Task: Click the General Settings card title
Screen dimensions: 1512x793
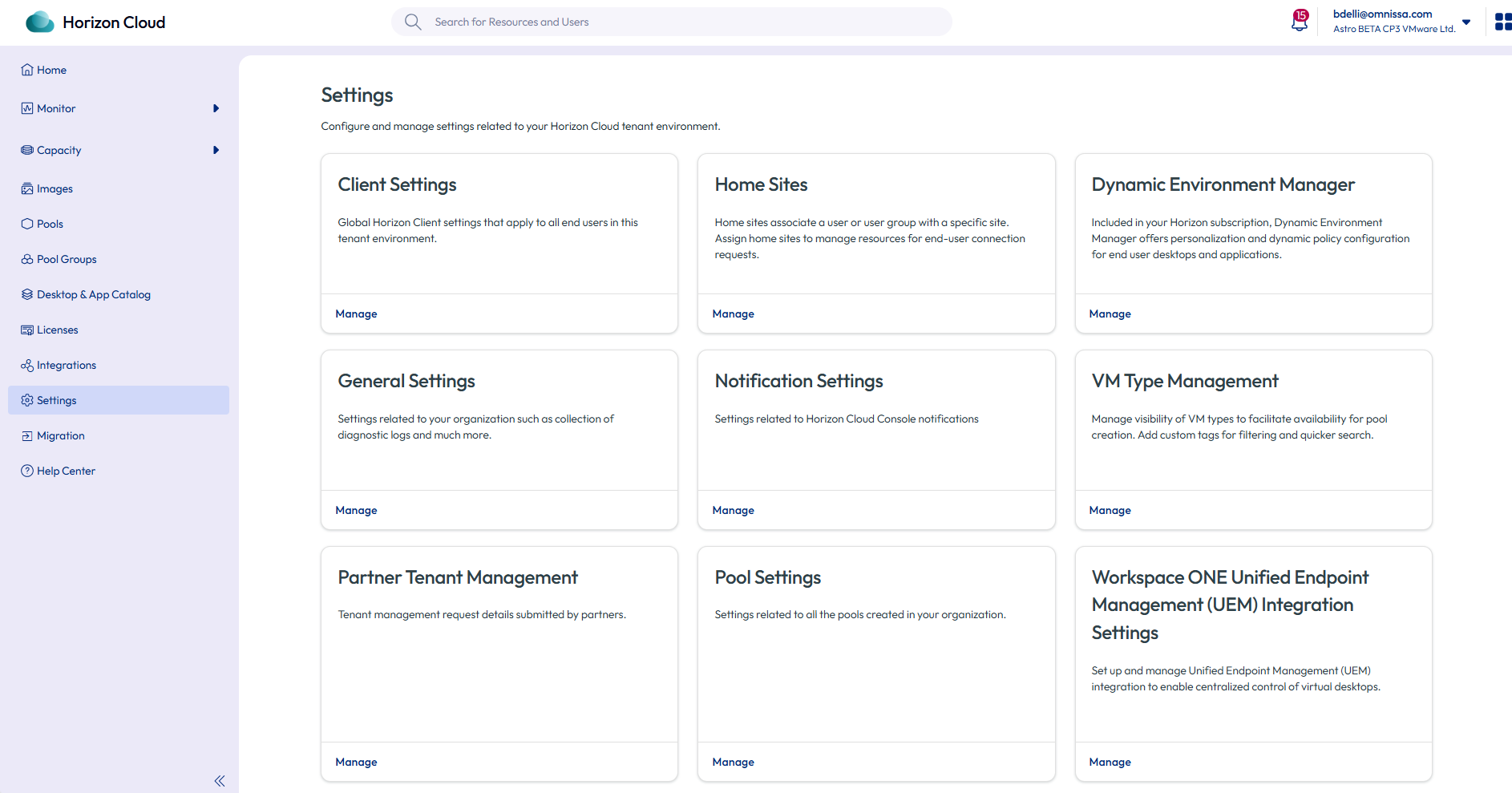Action: coord(406,381)
